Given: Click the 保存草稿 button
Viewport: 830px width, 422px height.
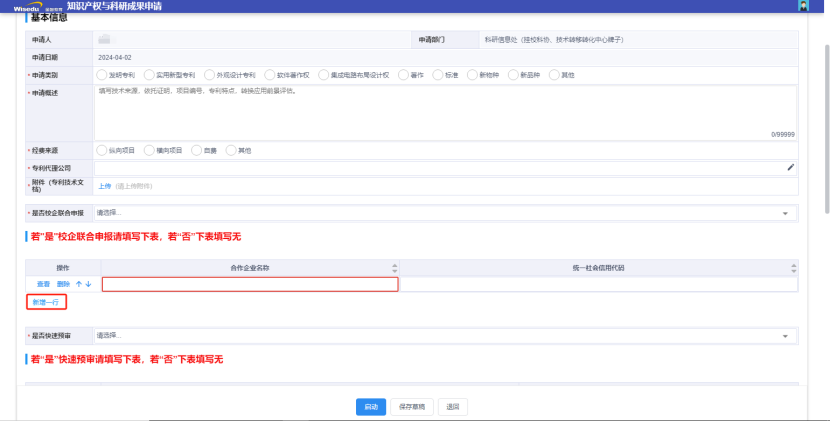Looking at the screenshot, I should click(412, 407).
